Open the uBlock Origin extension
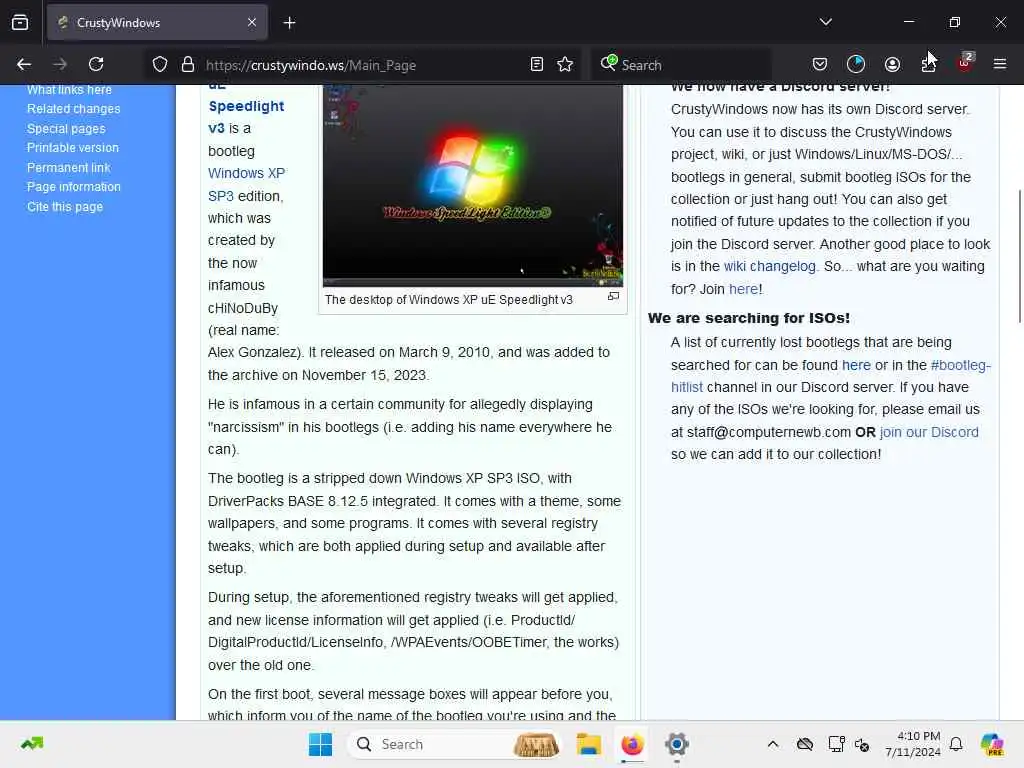Viewport: 1024px width, 768px height. [965, 63]
